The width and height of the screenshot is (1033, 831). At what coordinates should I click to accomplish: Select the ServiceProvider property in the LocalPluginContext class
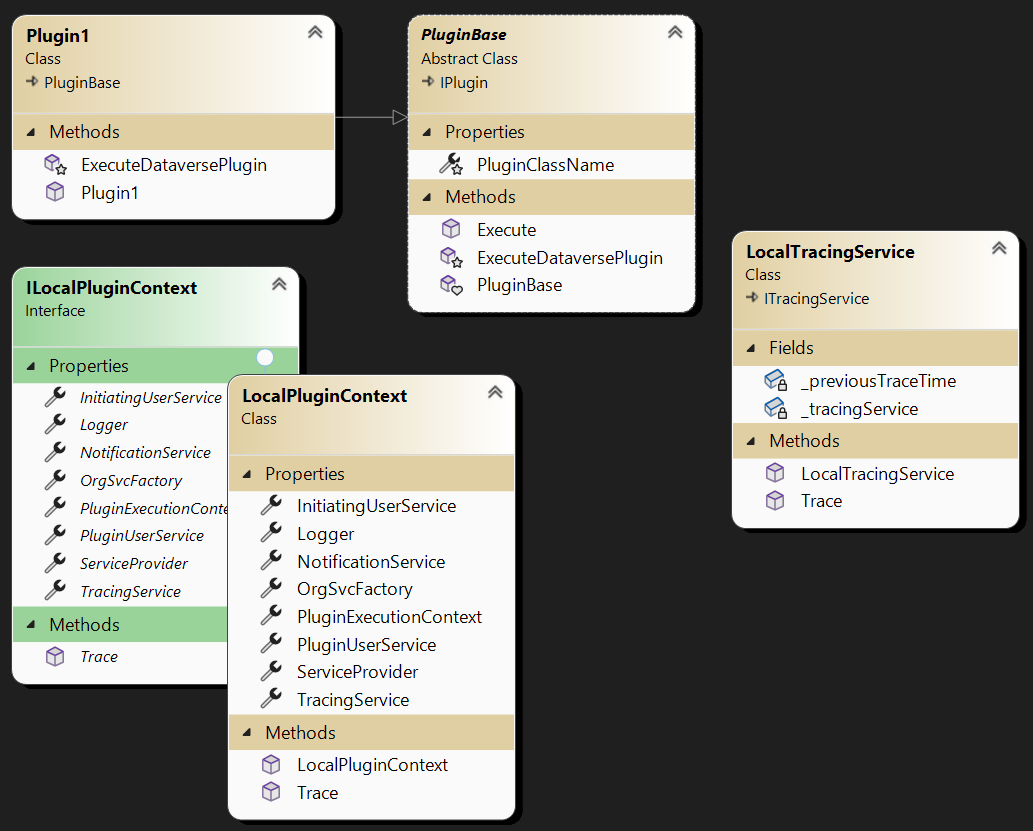pyautogui.click(x=357, y=672)
